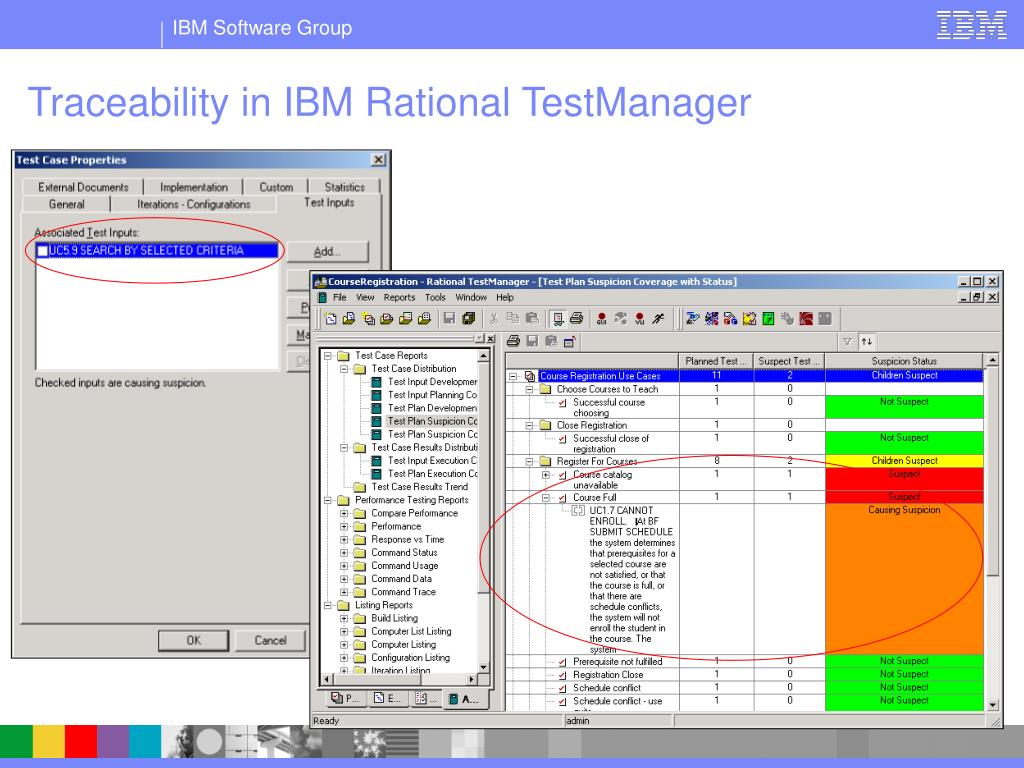Click the gray gears icon in toolbar
The image size is (1024, 768).
click(787, 318)
